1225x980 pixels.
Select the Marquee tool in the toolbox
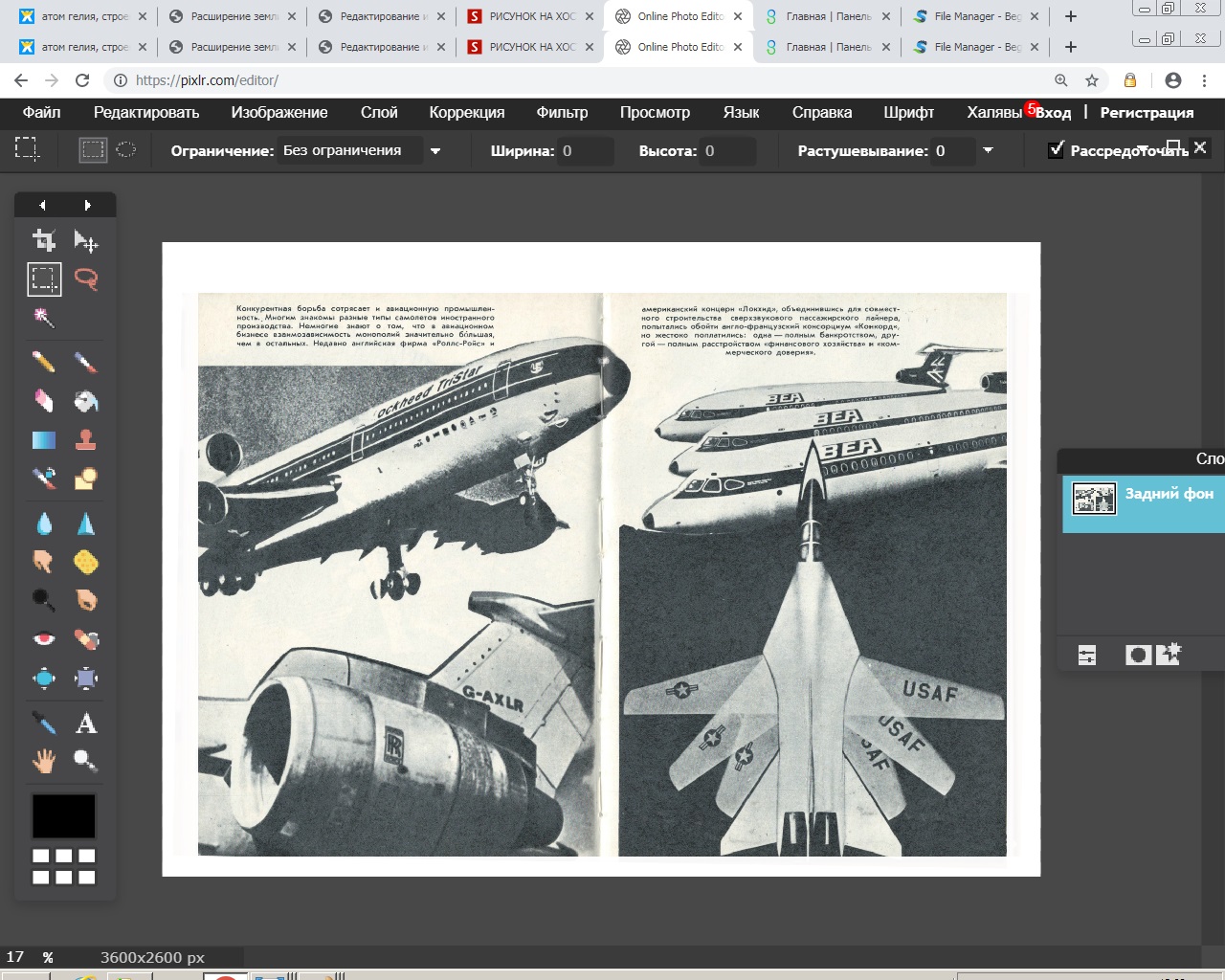44,278
